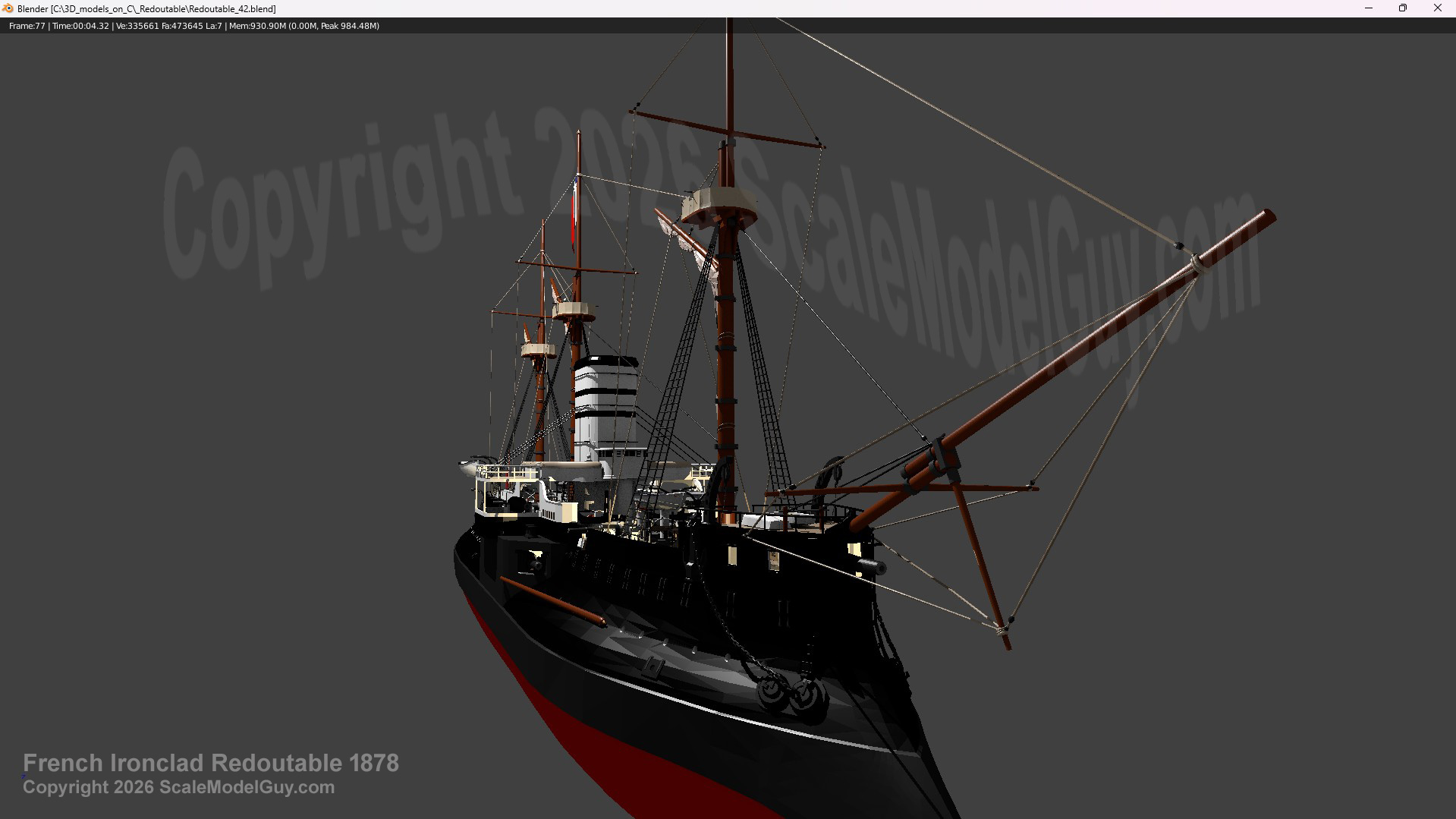Click the Blender logo in title bar

(8, 8)
